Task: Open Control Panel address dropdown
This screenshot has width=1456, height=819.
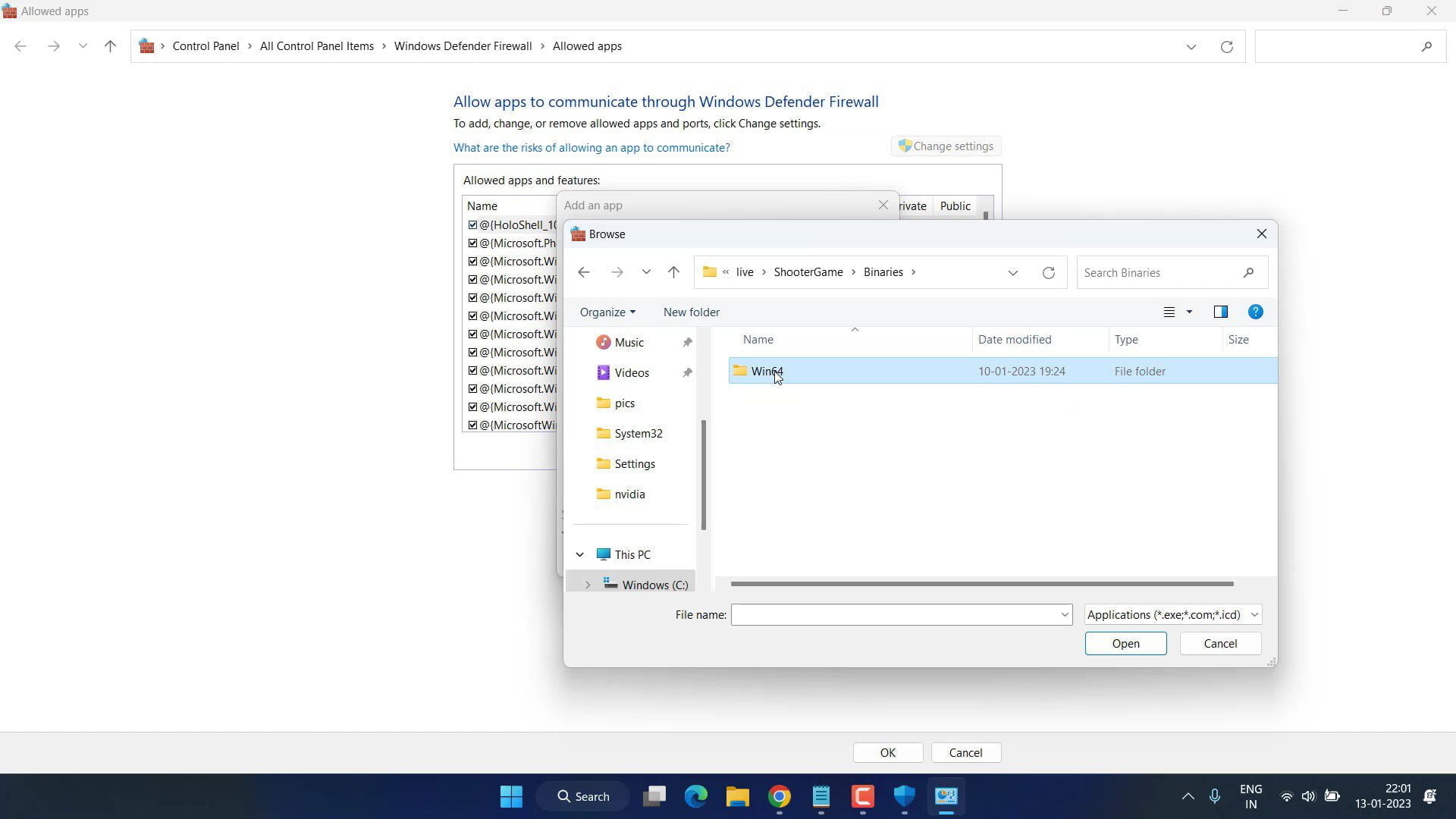Action: (1191, 47)
